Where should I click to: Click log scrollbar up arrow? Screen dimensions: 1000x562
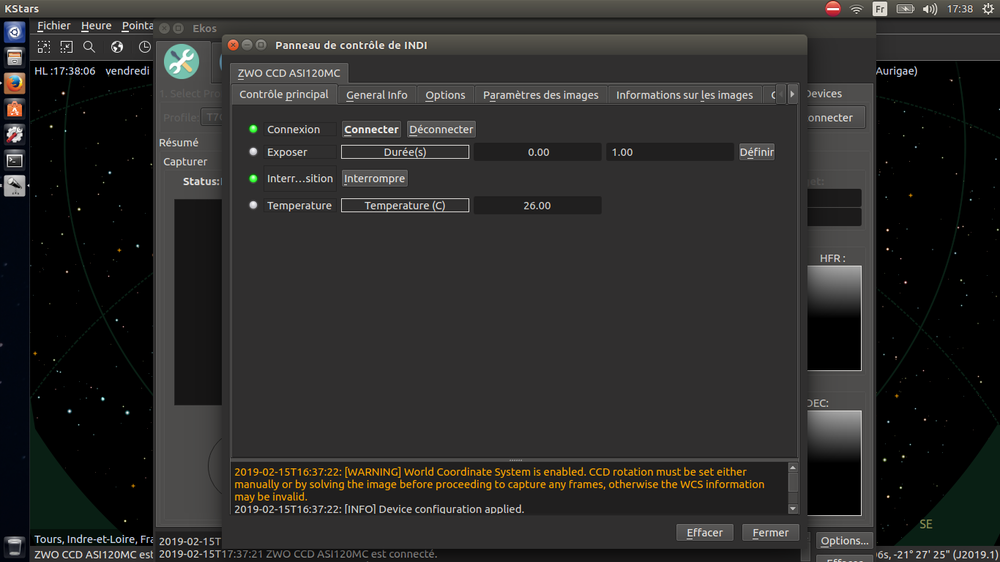793,468
